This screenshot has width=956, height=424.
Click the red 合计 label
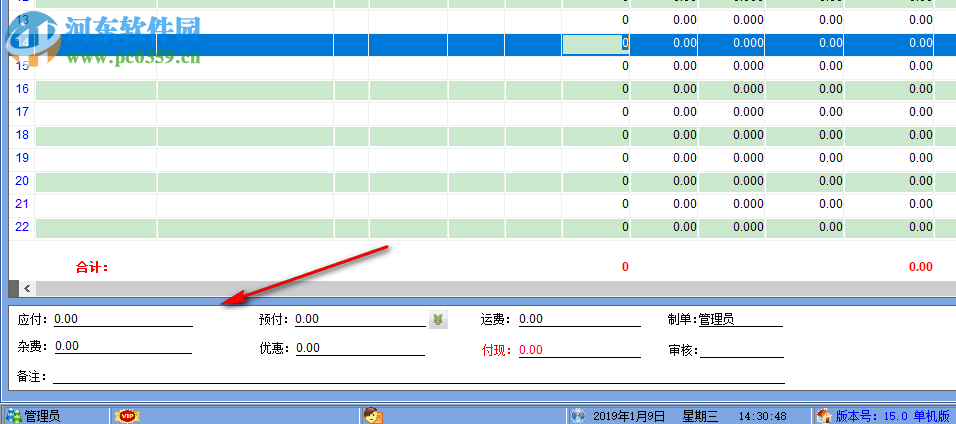(91, 267)
